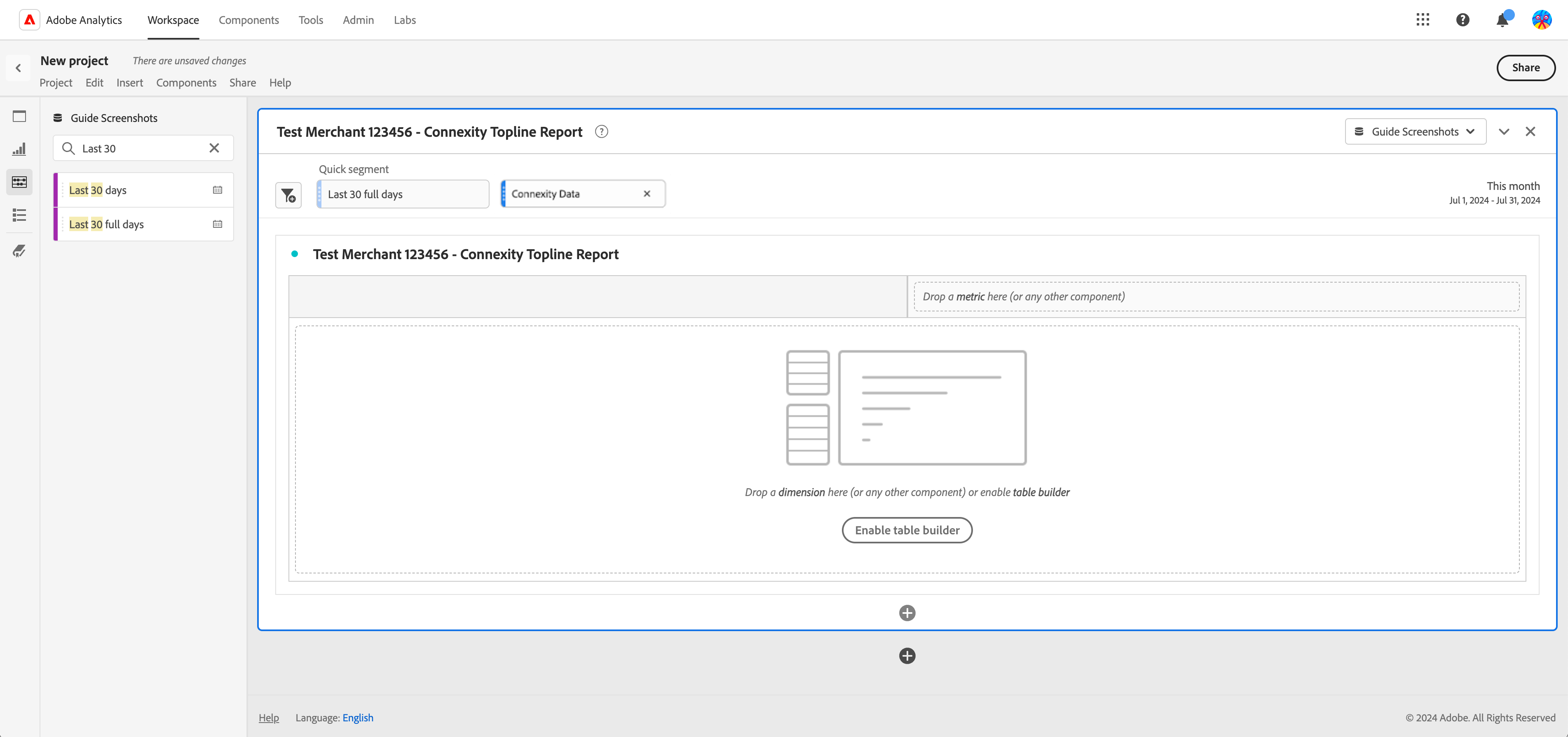Open the notifications bell icon
Image resolution: width=1568 pixels, height=737 pixels.
(1502, 20)
